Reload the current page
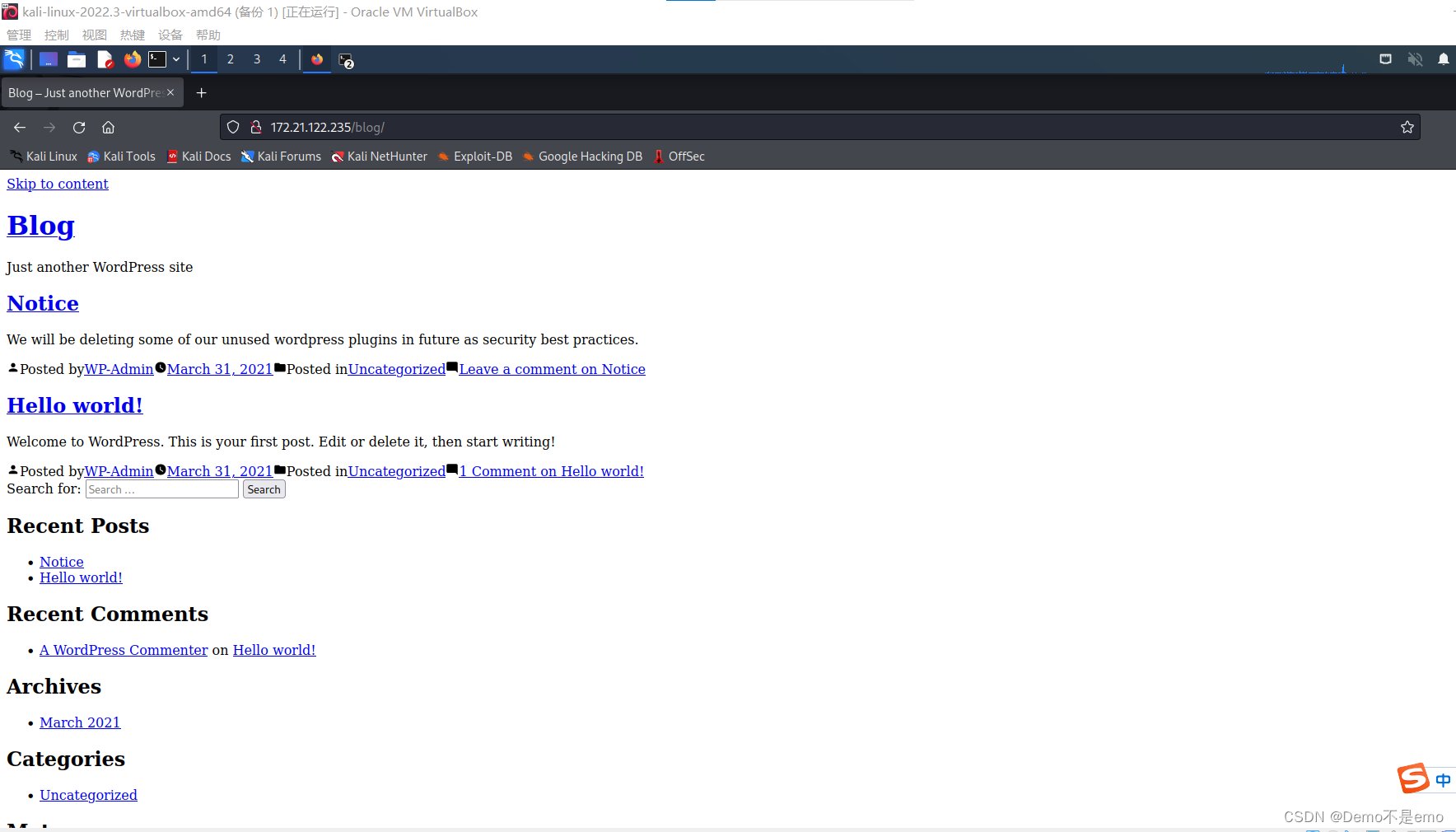The height and width of the screenshot is (832, 1456). click(79, 127)
